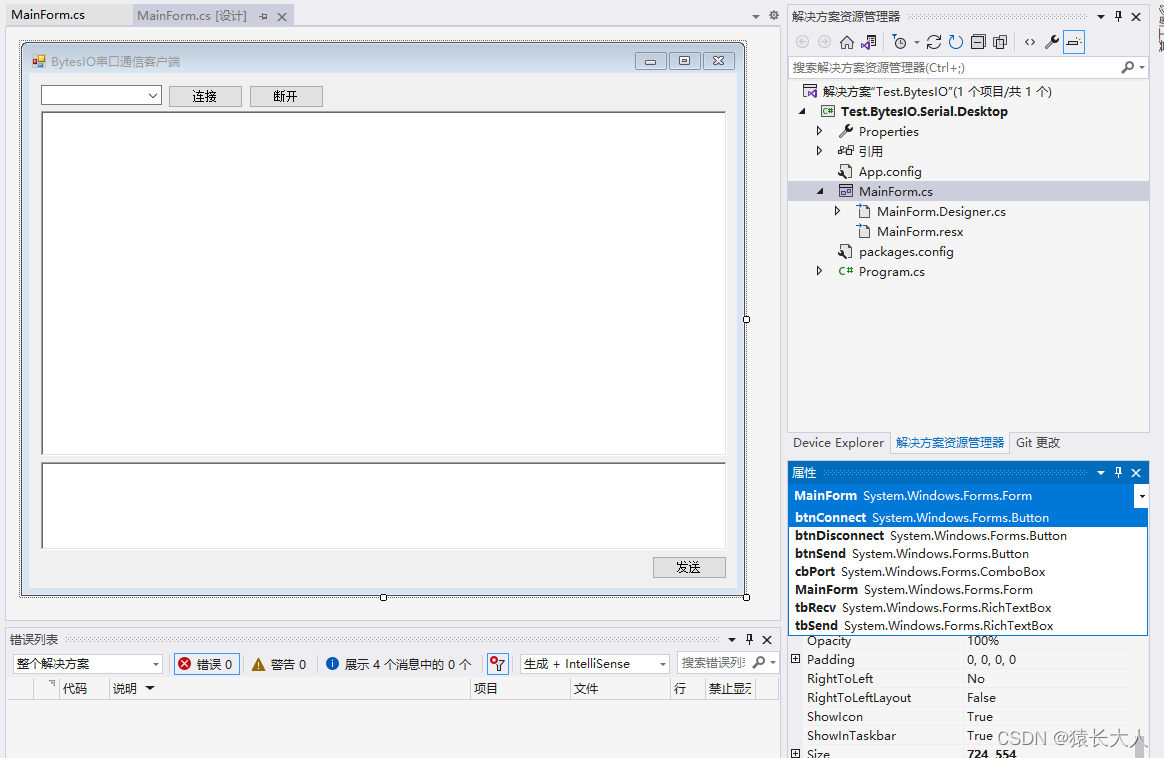Switch views with the Visual Studio solution icon
The width and height of the screenshot is (1164, 758).
click(x=869, y=42)
